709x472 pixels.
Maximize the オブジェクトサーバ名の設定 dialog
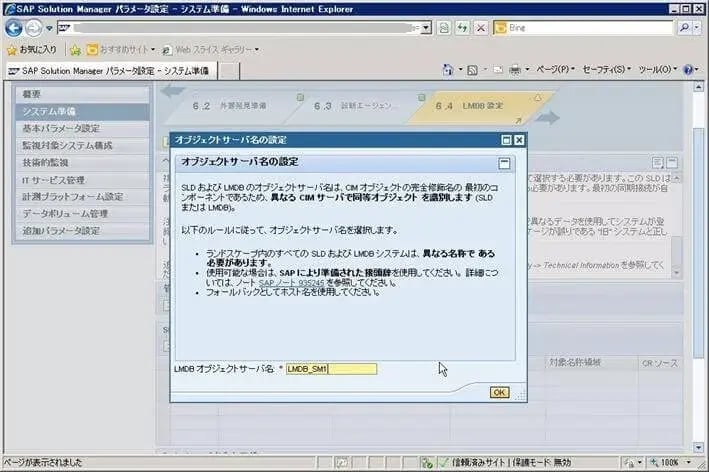pyautogui.click(x=506, y=141)
